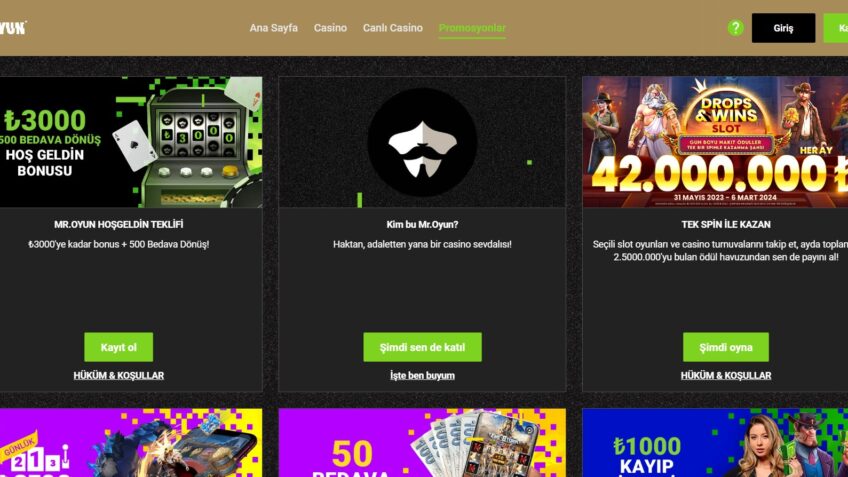This screenshot has width=848, height=477.
Task: Go to the Casino menu item
Action: pyautogui.click(x=330, y=28)
